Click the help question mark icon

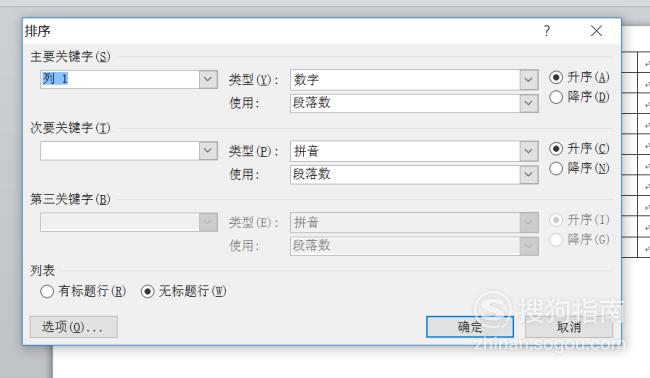547,31
